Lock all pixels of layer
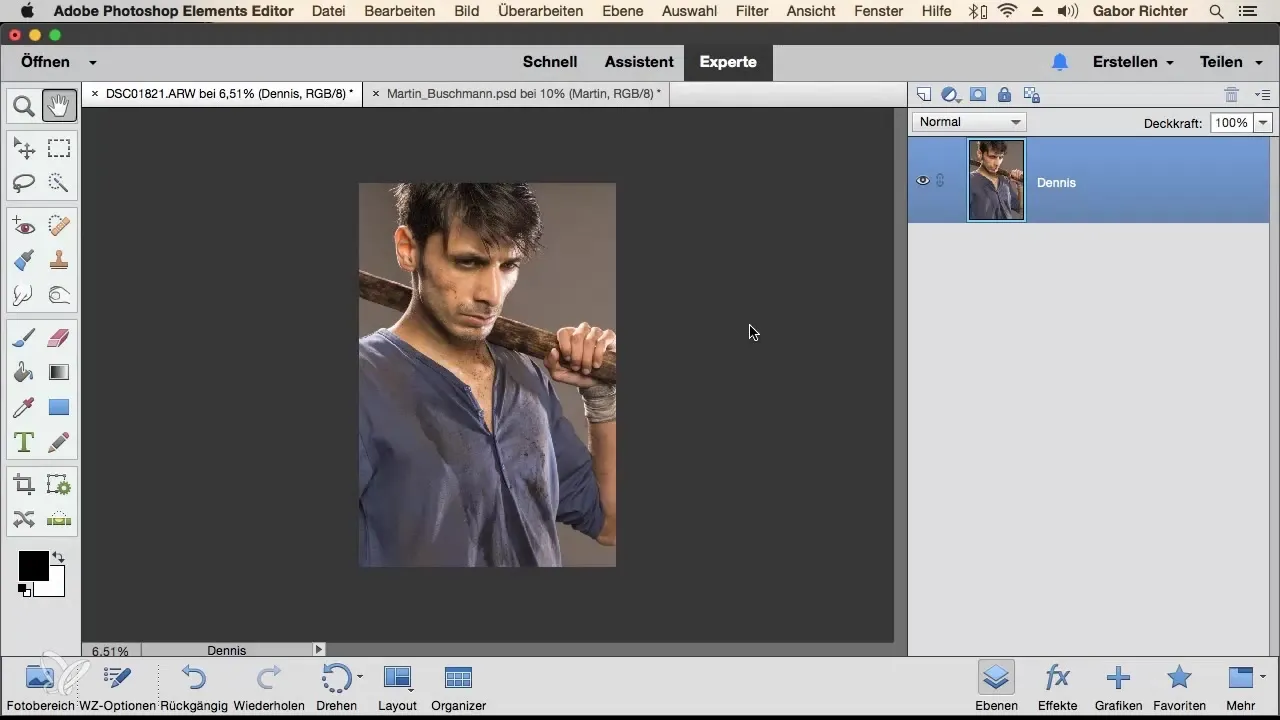This screenshot has height=720, width=1280. click(1004, 95)
